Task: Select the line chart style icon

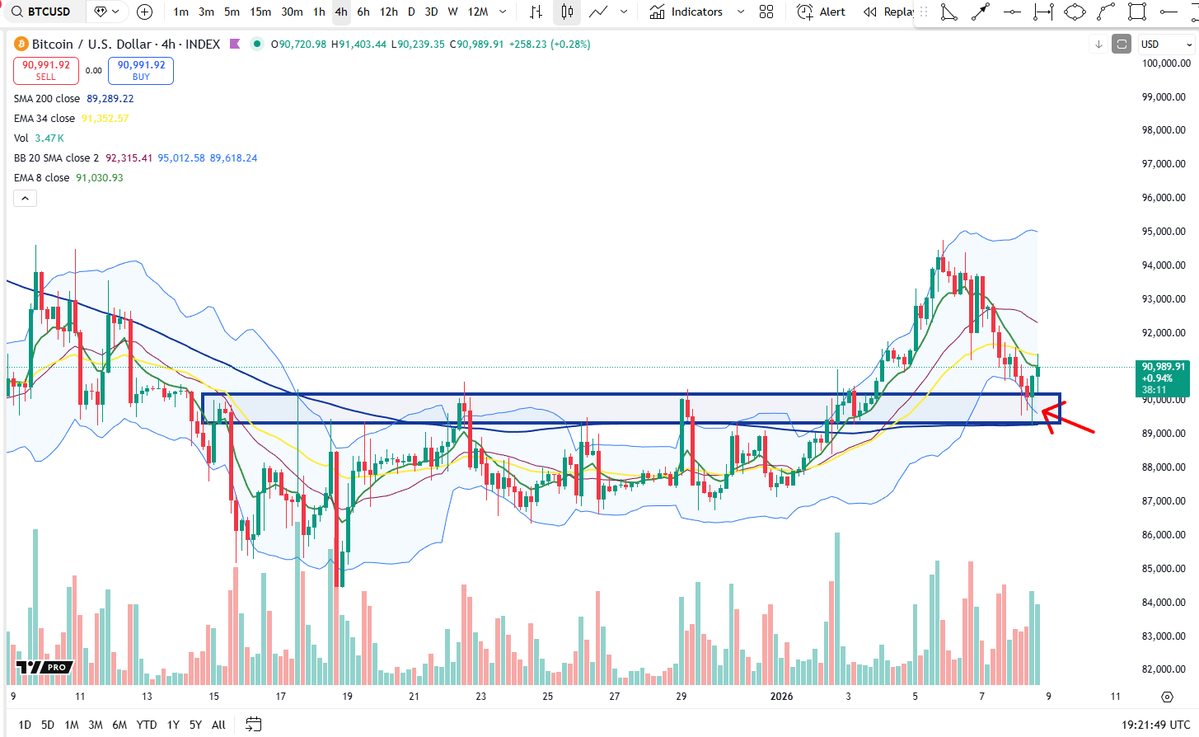Action: click(x=599, y=11)
